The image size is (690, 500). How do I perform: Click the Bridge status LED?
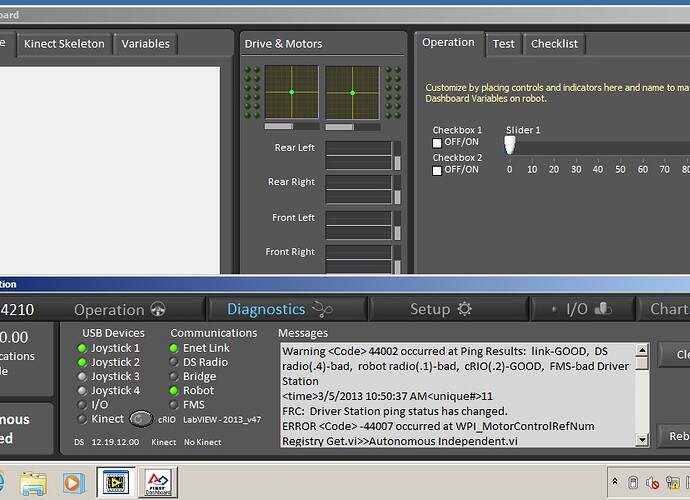click(174, 376)
